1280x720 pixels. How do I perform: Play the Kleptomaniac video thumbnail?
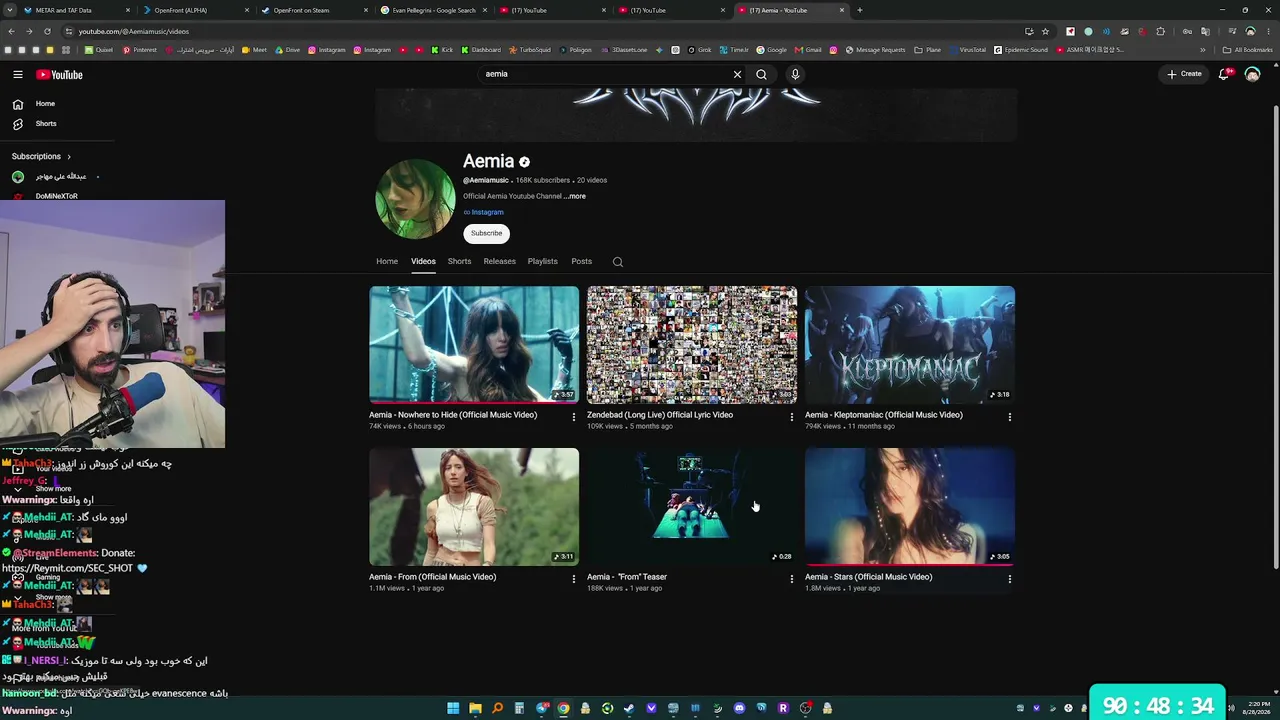[x=910, y=345]
